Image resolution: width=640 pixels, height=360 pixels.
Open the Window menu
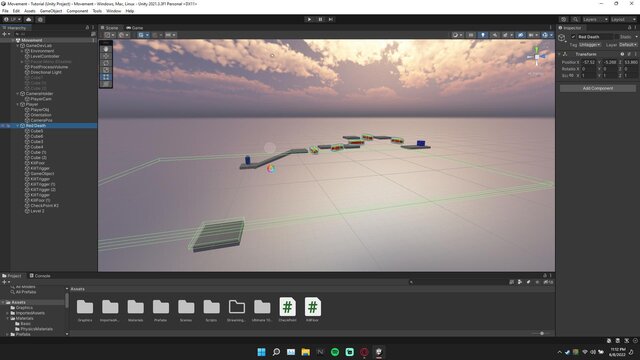(x=113, y=11)
